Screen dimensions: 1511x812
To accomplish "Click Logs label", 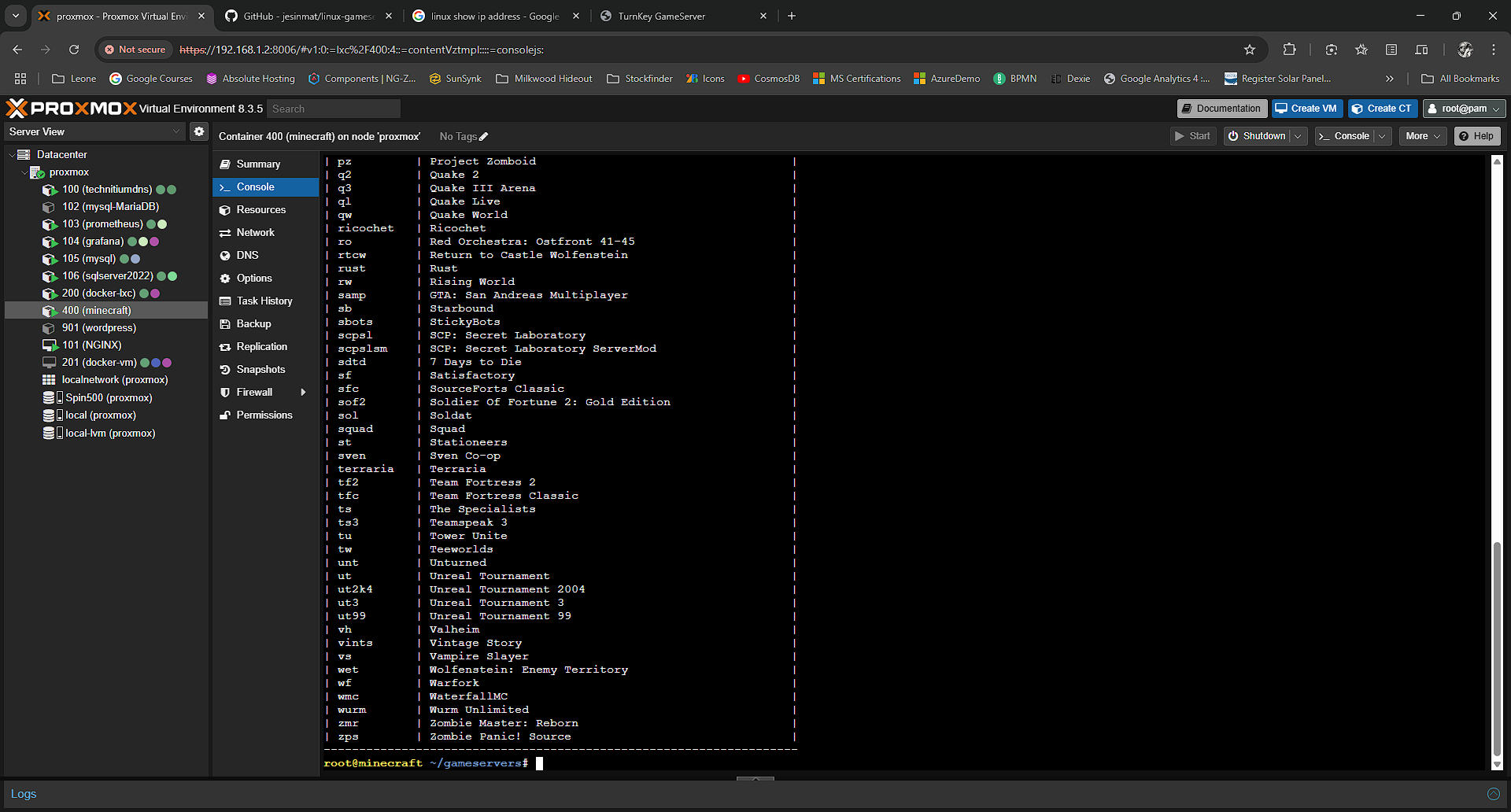I will (x=24, y=794).
